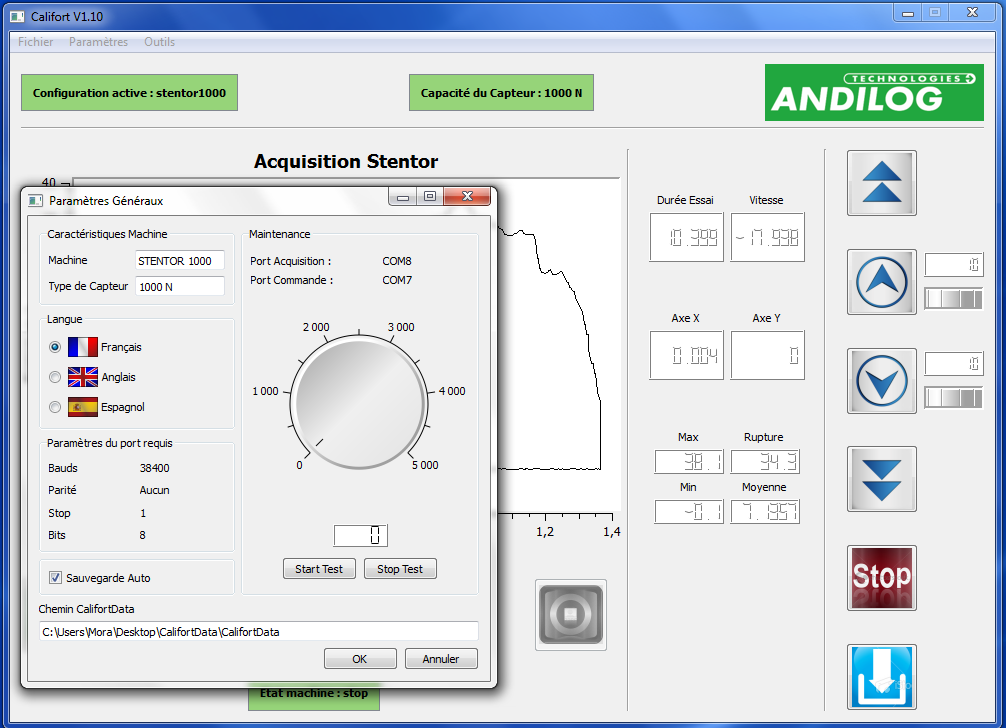Click the Configuration active stentor1000 label

(x=130, y=92)
